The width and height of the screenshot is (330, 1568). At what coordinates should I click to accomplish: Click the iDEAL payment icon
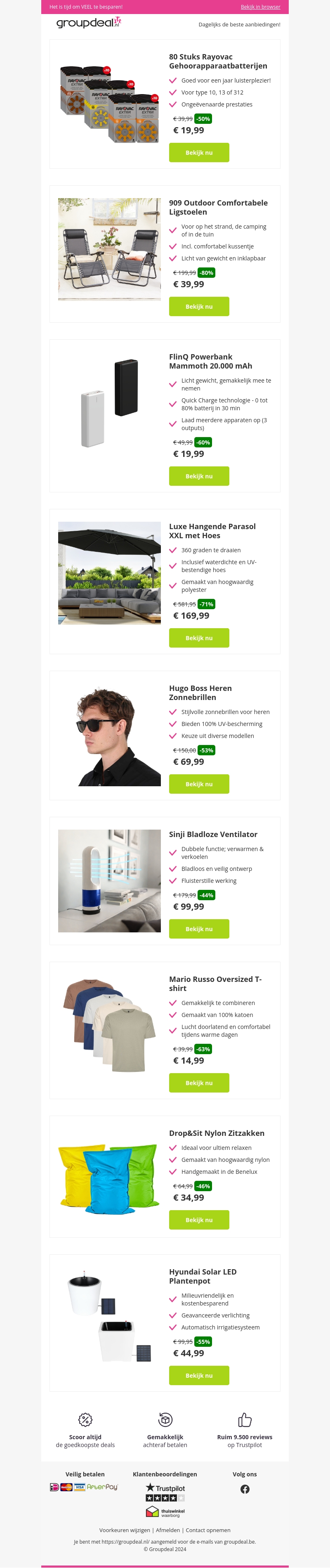click(54, 1487)
